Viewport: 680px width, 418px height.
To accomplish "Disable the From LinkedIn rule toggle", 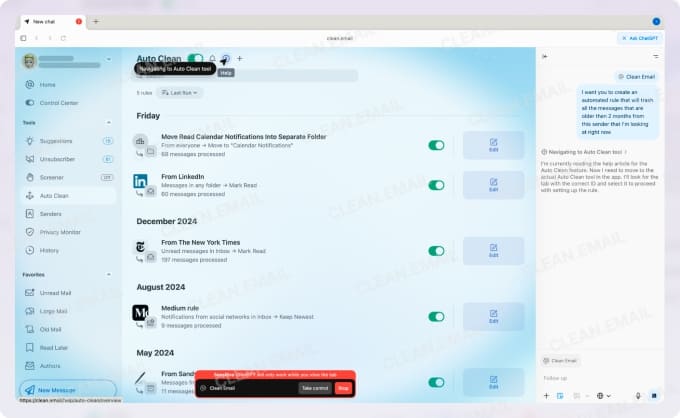I will [436, 185].
